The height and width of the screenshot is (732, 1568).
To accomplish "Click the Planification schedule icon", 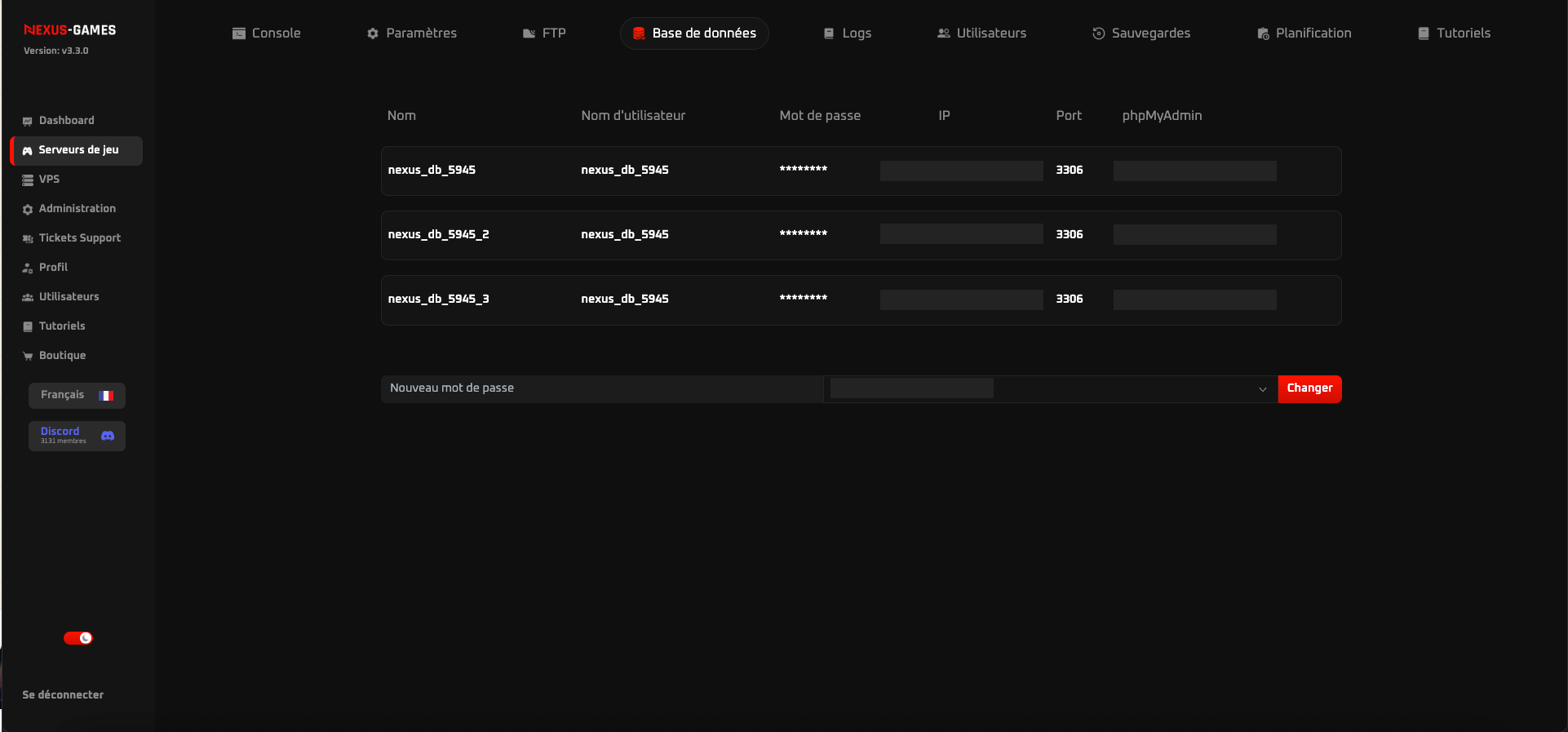I will [1263, 33].
